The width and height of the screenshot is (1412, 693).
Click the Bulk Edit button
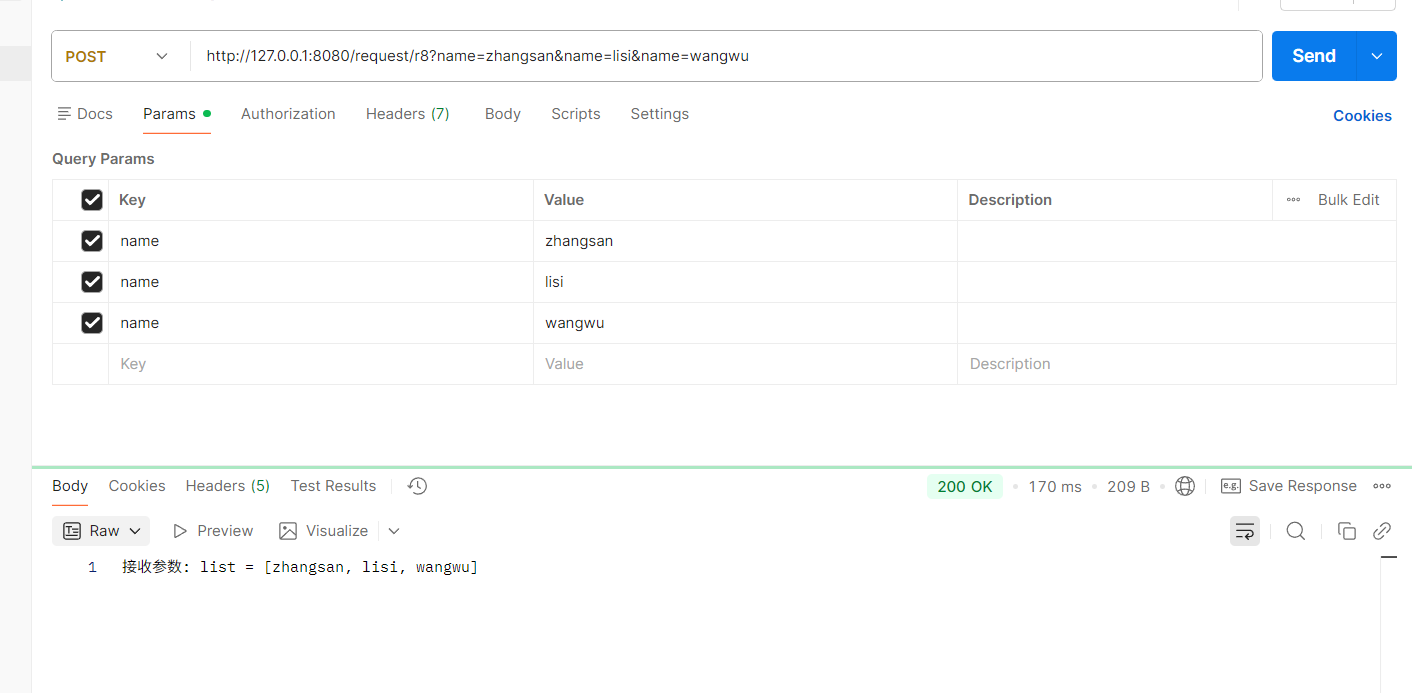[1348, 200]
